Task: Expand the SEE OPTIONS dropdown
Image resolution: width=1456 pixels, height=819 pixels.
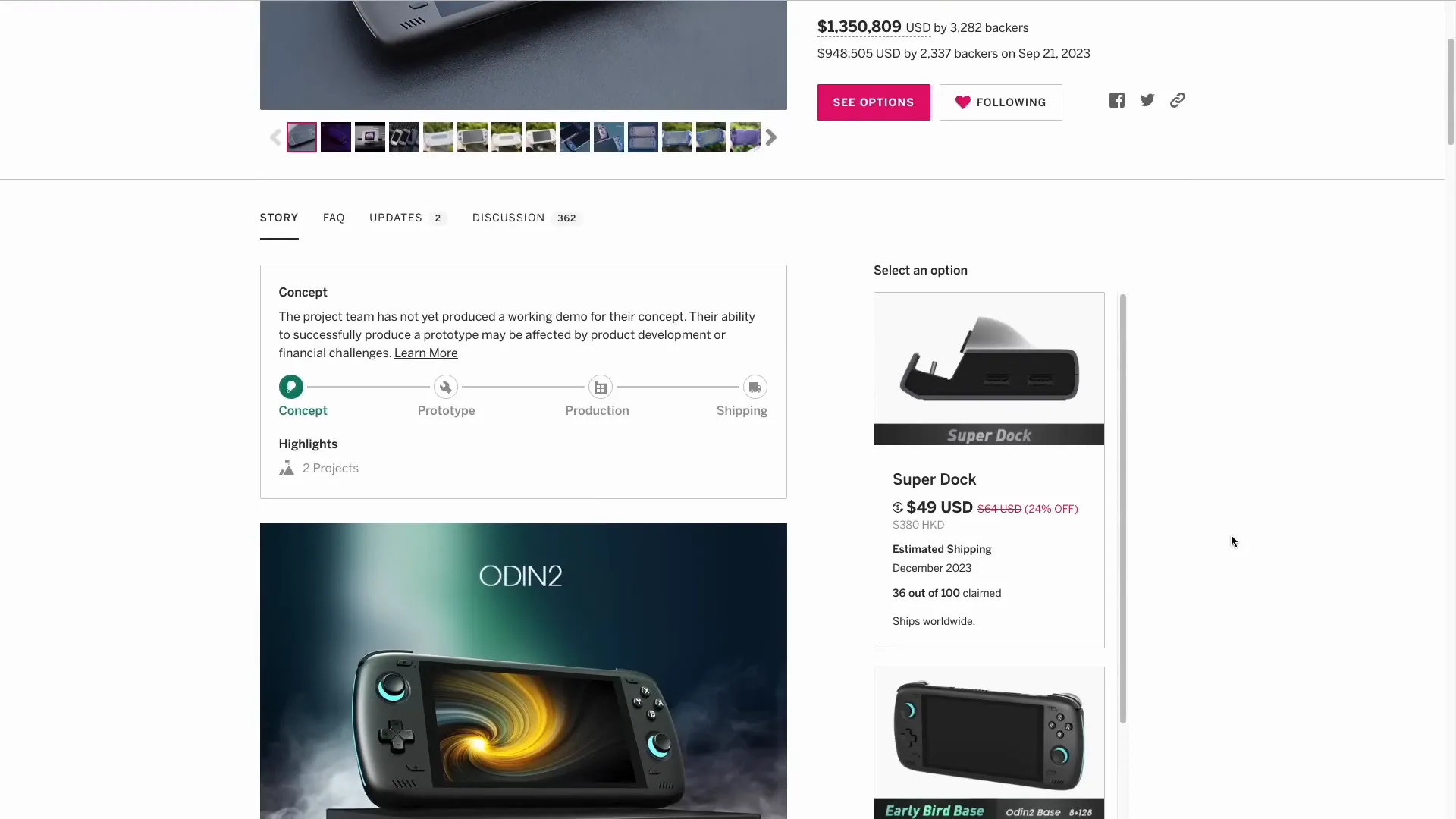Action: coord(873,101)
